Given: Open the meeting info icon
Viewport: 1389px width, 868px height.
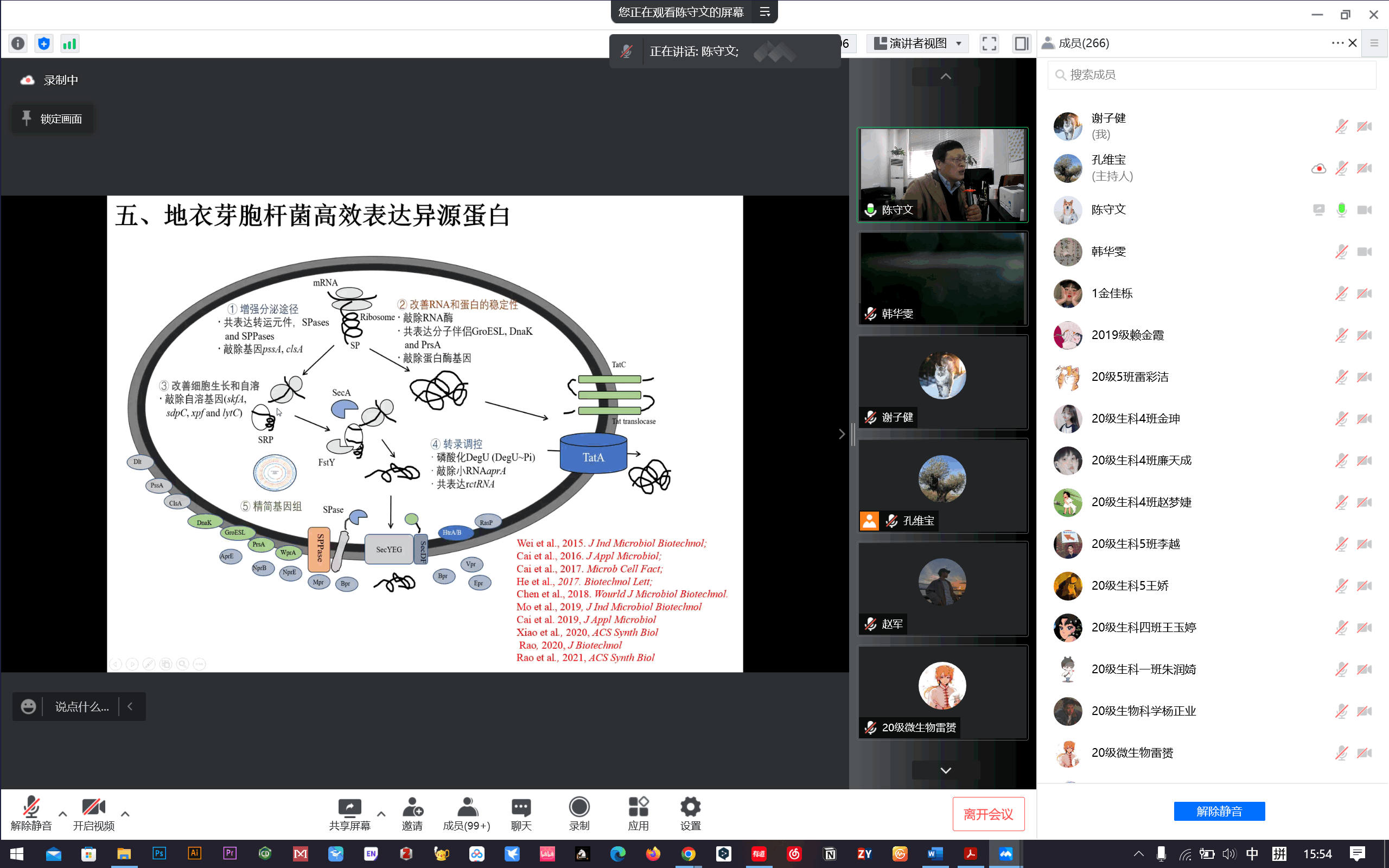Looking at the screenshot, I should 18,43.
